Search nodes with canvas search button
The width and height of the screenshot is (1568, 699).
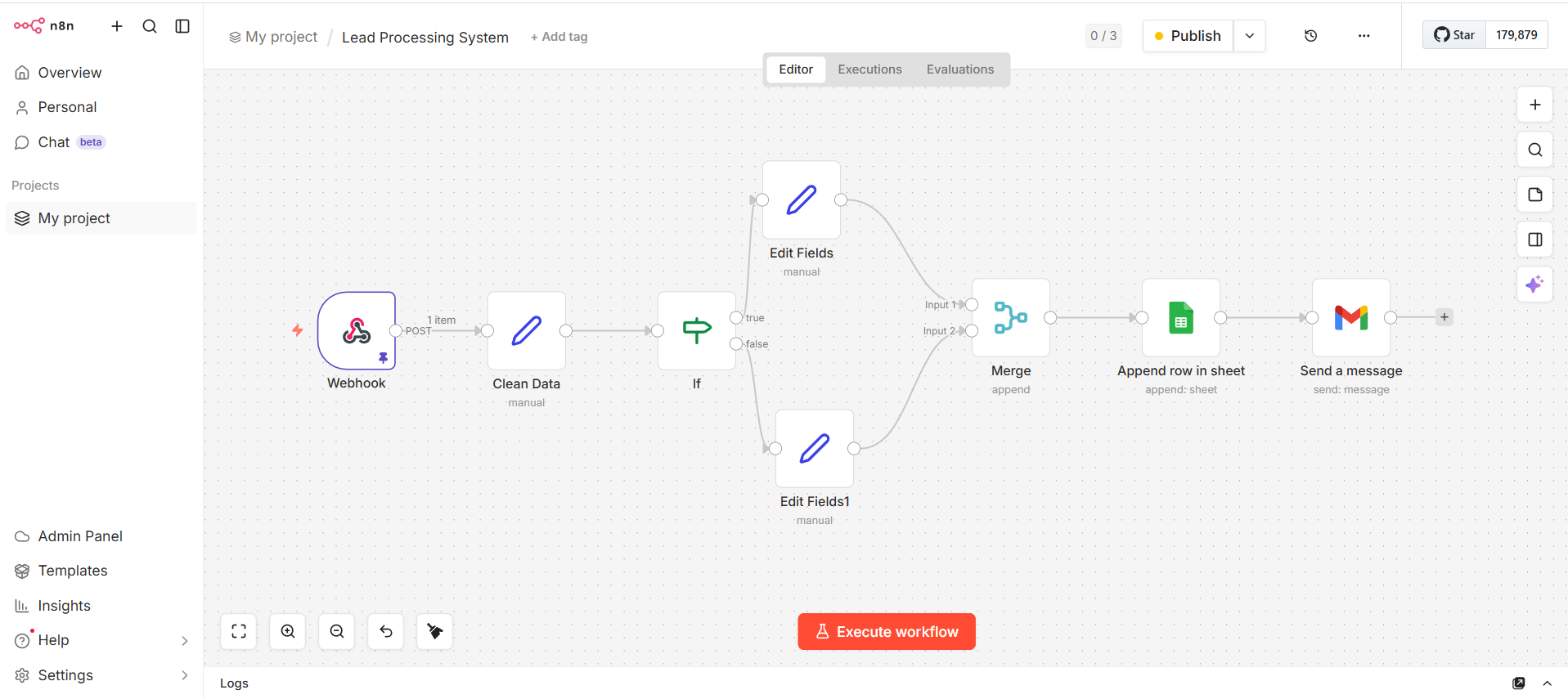click(1534, 150)
